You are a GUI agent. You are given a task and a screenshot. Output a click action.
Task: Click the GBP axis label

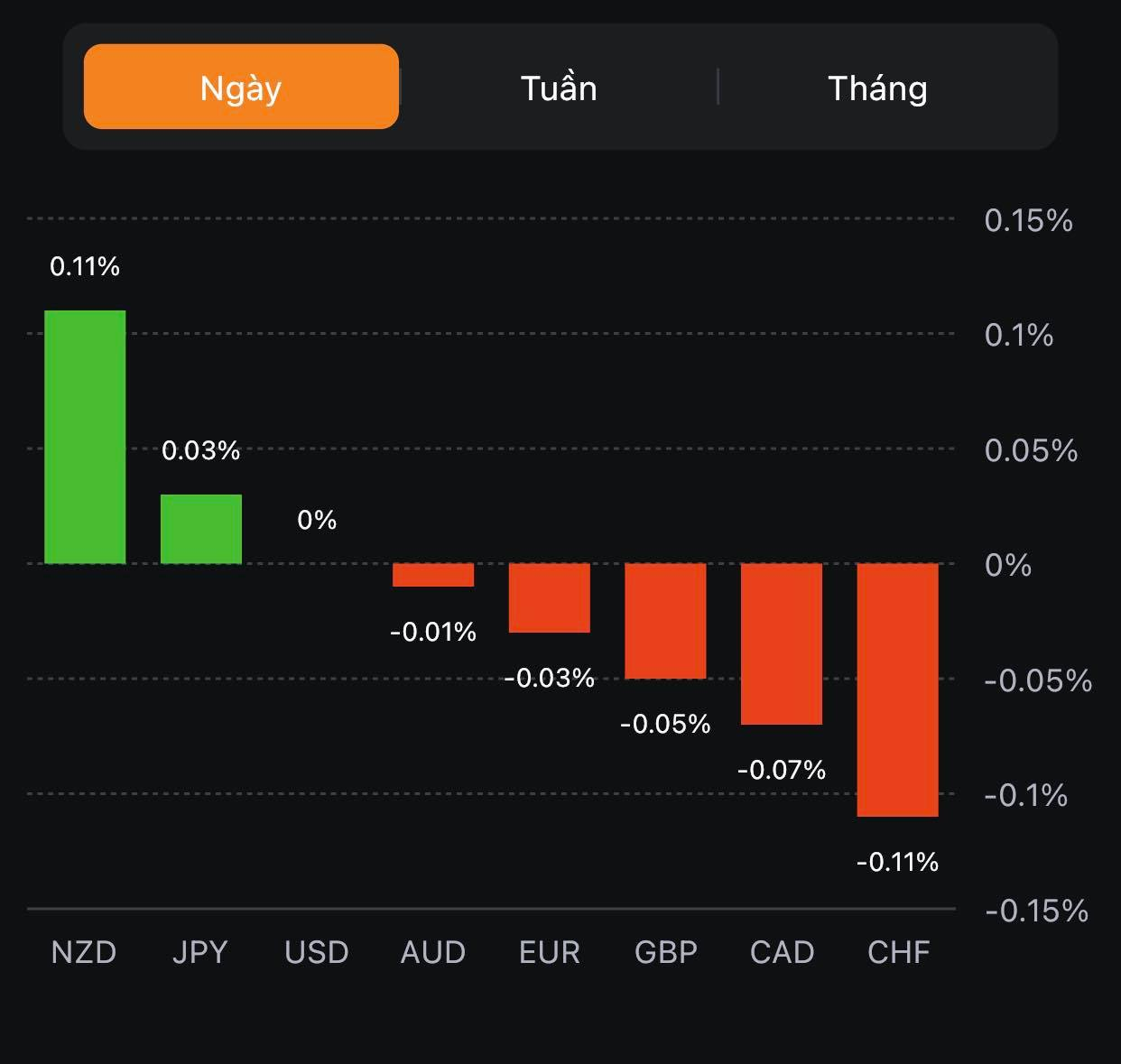666,952
